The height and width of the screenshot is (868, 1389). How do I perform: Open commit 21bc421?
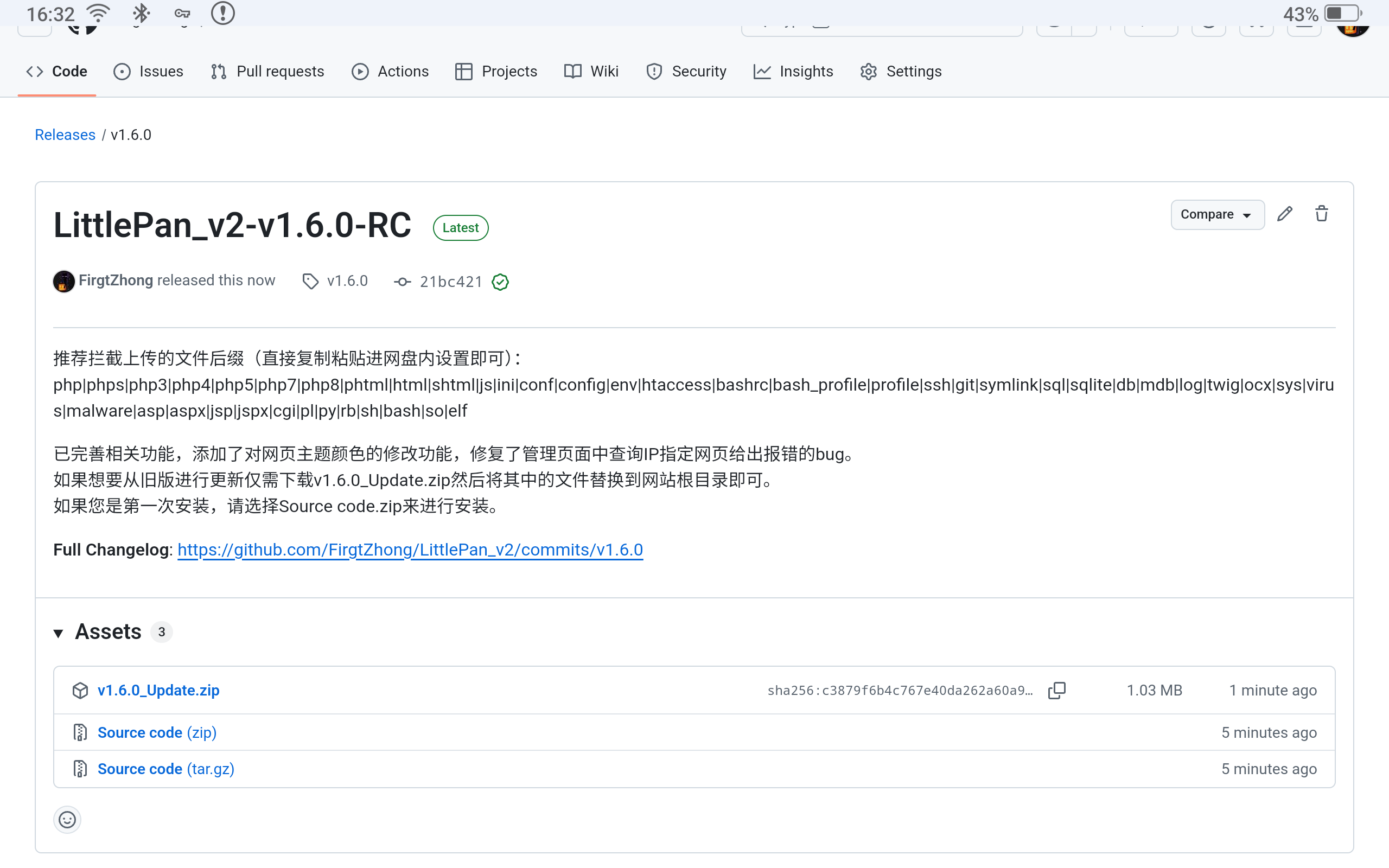450,282
